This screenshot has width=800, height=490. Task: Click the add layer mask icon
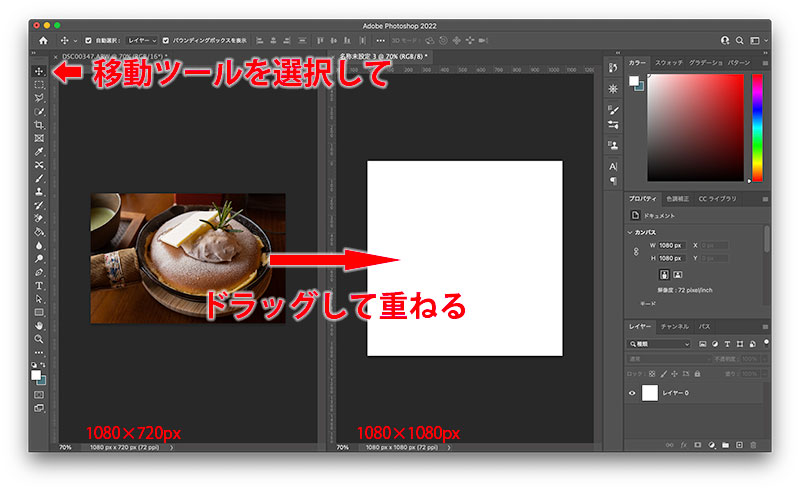[698, 445]
